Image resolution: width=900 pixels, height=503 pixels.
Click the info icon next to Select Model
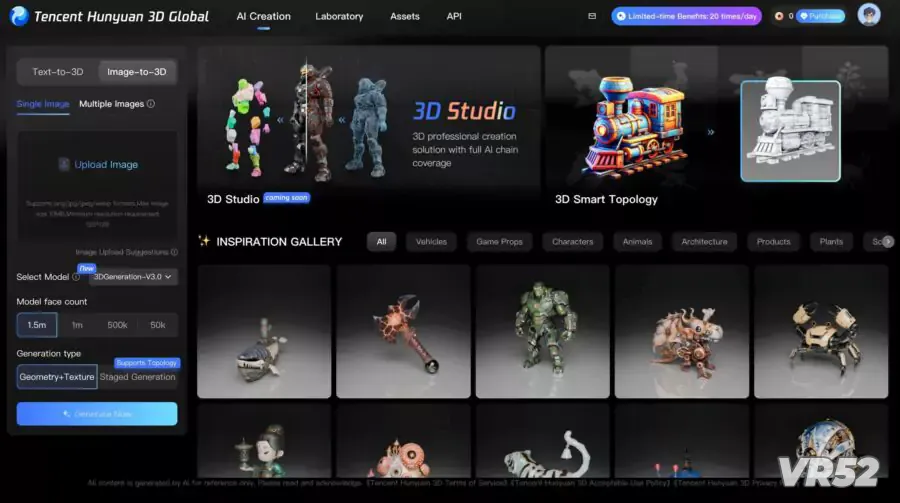pyautogui.click(x=76, y=277)
